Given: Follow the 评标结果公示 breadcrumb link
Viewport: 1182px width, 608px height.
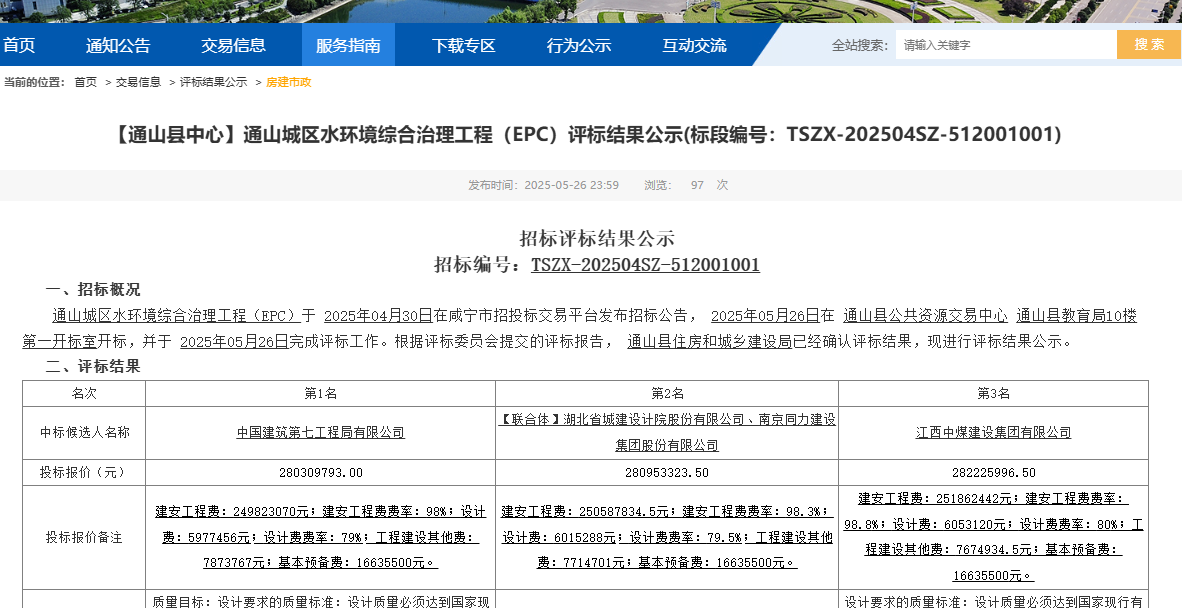Looking at the screenshot, I should [x=213, y=82].
